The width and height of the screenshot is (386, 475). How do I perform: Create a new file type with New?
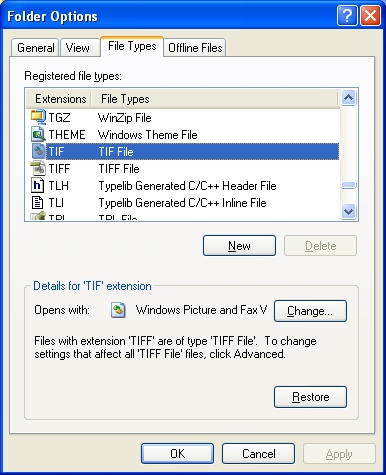click(x=239, y=246)
